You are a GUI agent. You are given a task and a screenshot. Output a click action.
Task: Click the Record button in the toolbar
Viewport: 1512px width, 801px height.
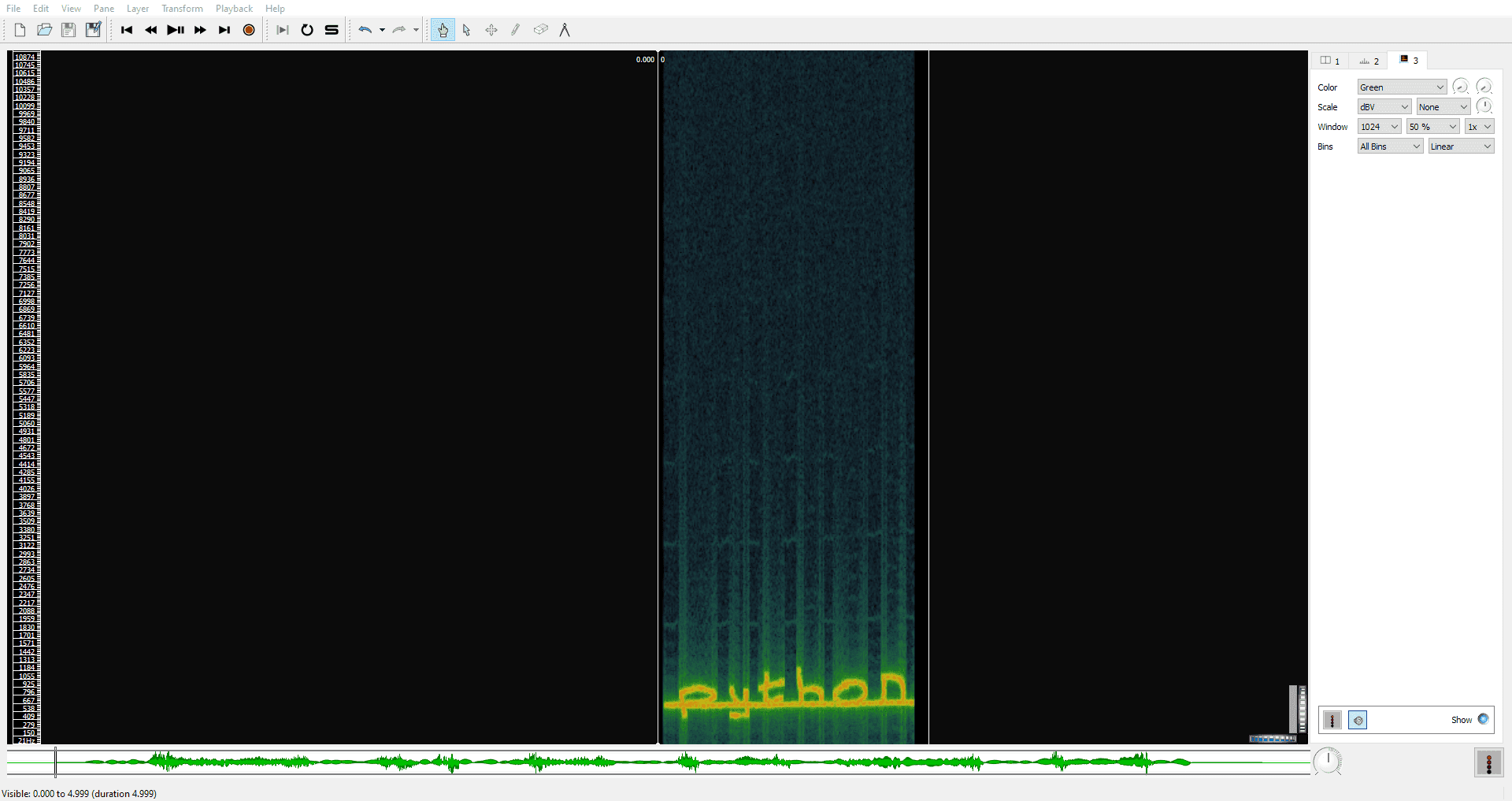click(x=249, y=30)
